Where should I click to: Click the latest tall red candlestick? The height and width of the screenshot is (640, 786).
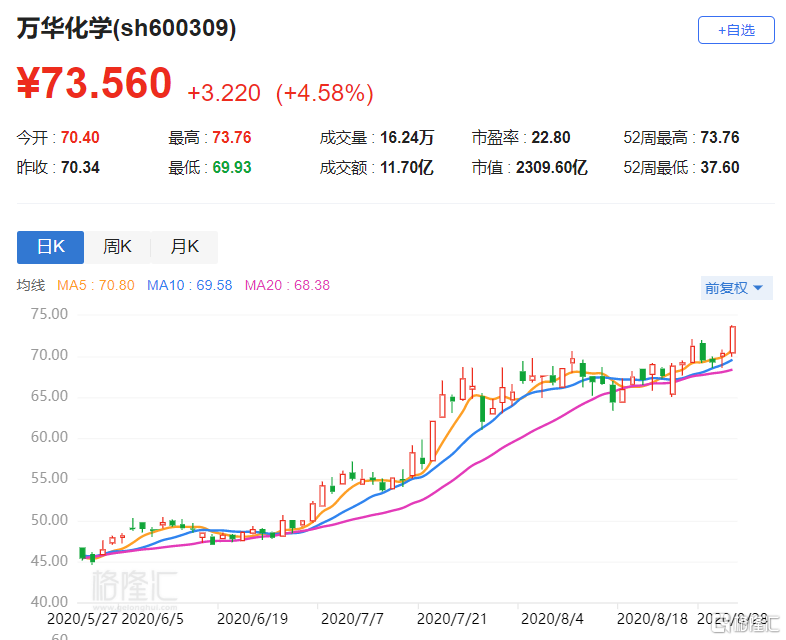click(733, 340)
